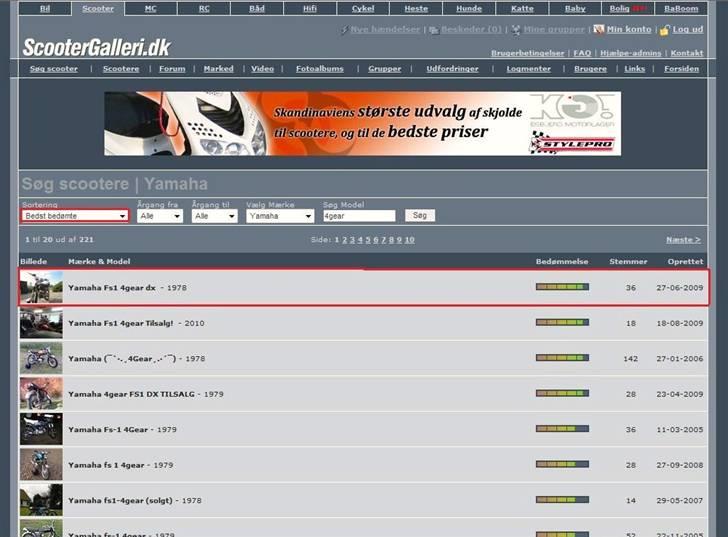
Task: Open the Vælg Mærke dropdown showing Yamaha
Action: tap(280, 216)
